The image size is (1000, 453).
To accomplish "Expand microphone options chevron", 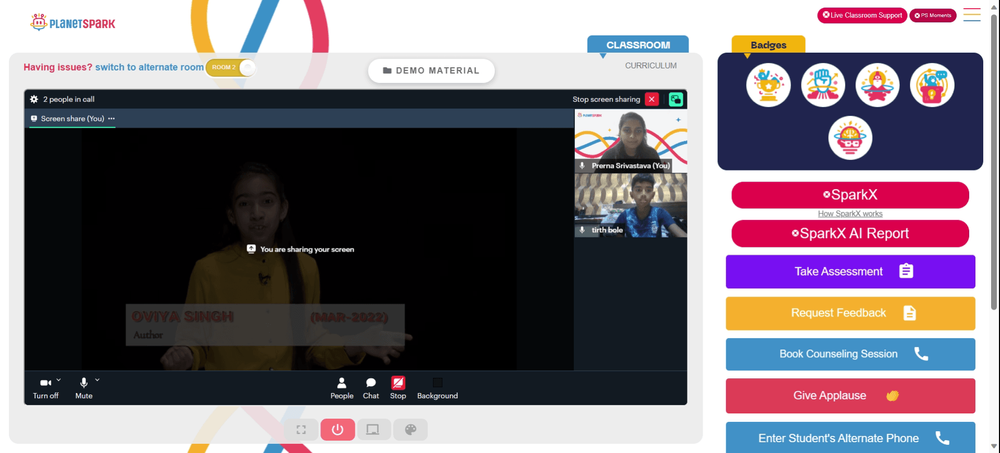I will pyautogui.click(x=97, y=380).
